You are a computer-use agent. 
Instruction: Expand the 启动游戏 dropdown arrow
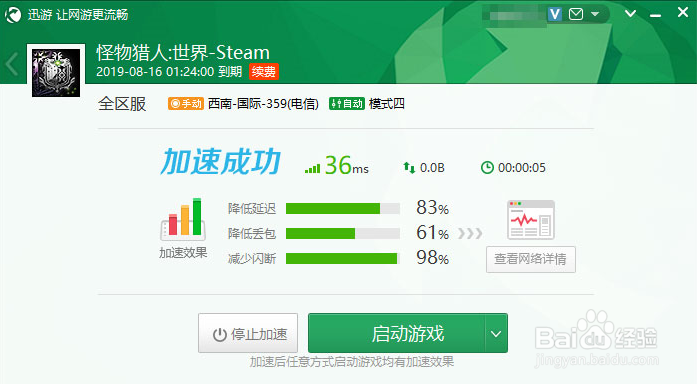[x=496, y=333]
